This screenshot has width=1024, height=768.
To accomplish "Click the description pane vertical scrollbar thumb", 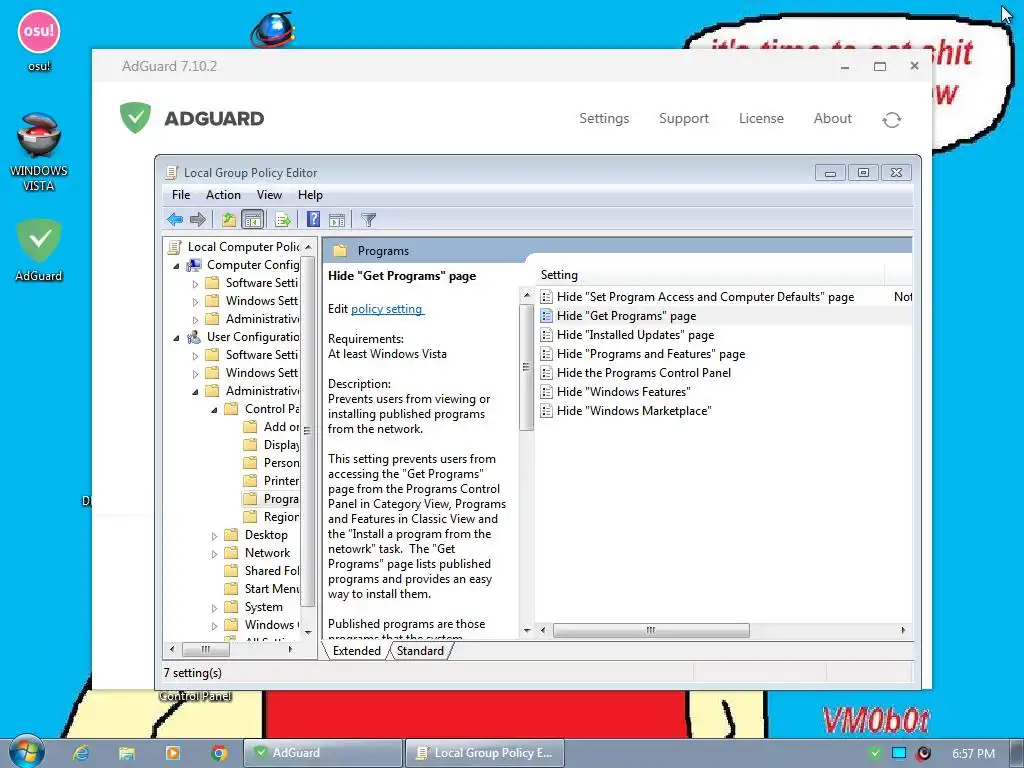I will pyautogui.click(x=526, y=366).
